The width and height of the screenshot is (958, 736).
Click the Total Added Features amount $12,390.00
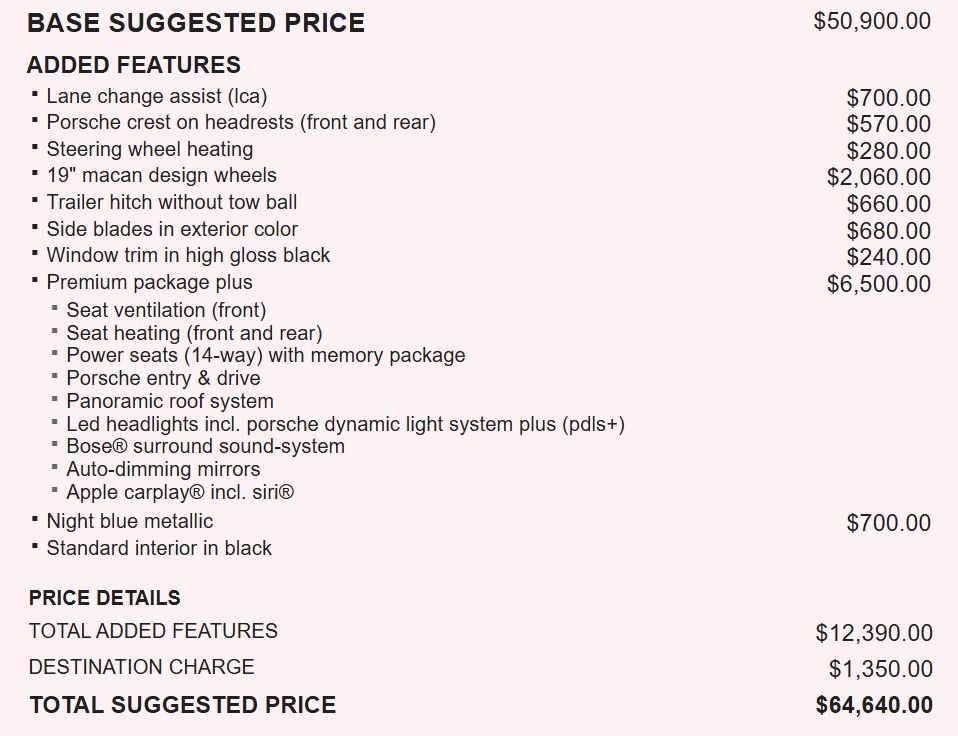(874, 633)
